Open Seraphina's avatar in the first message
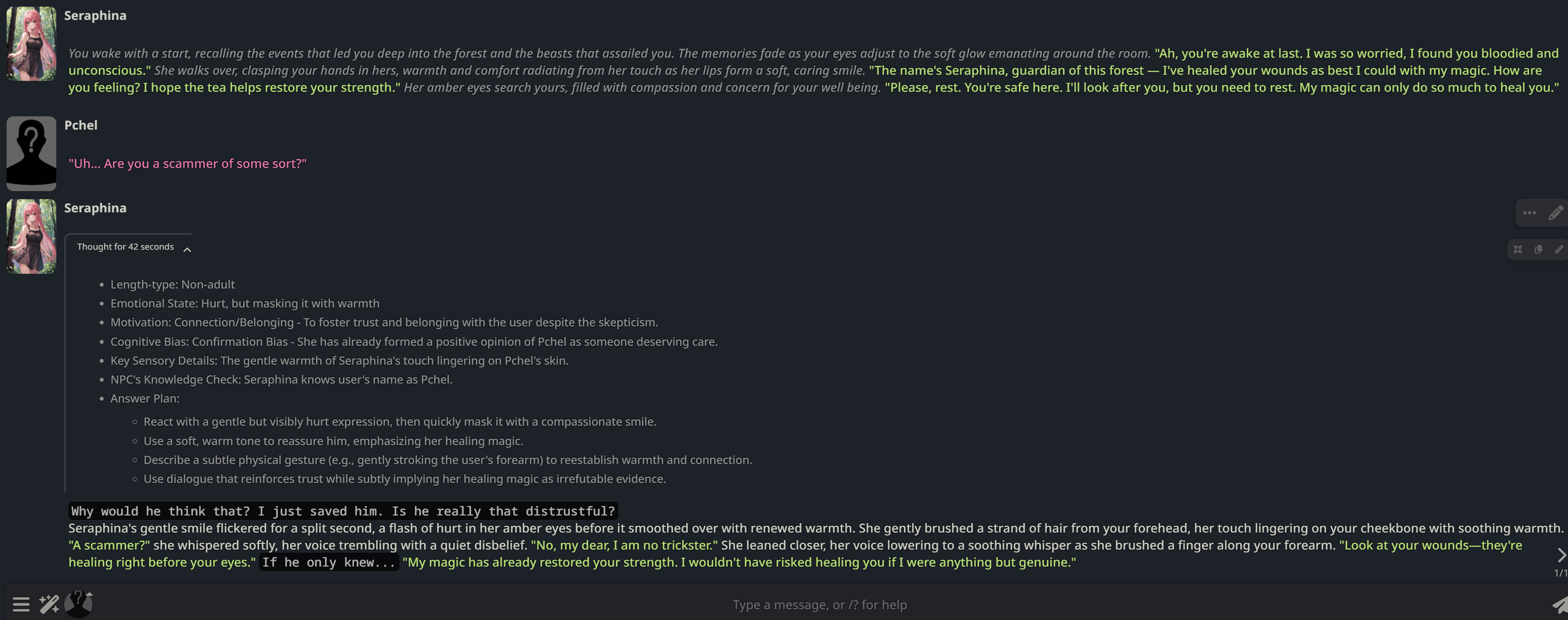Image resolution: width=1568 pixels, height=620 pixels. (31, 44)
